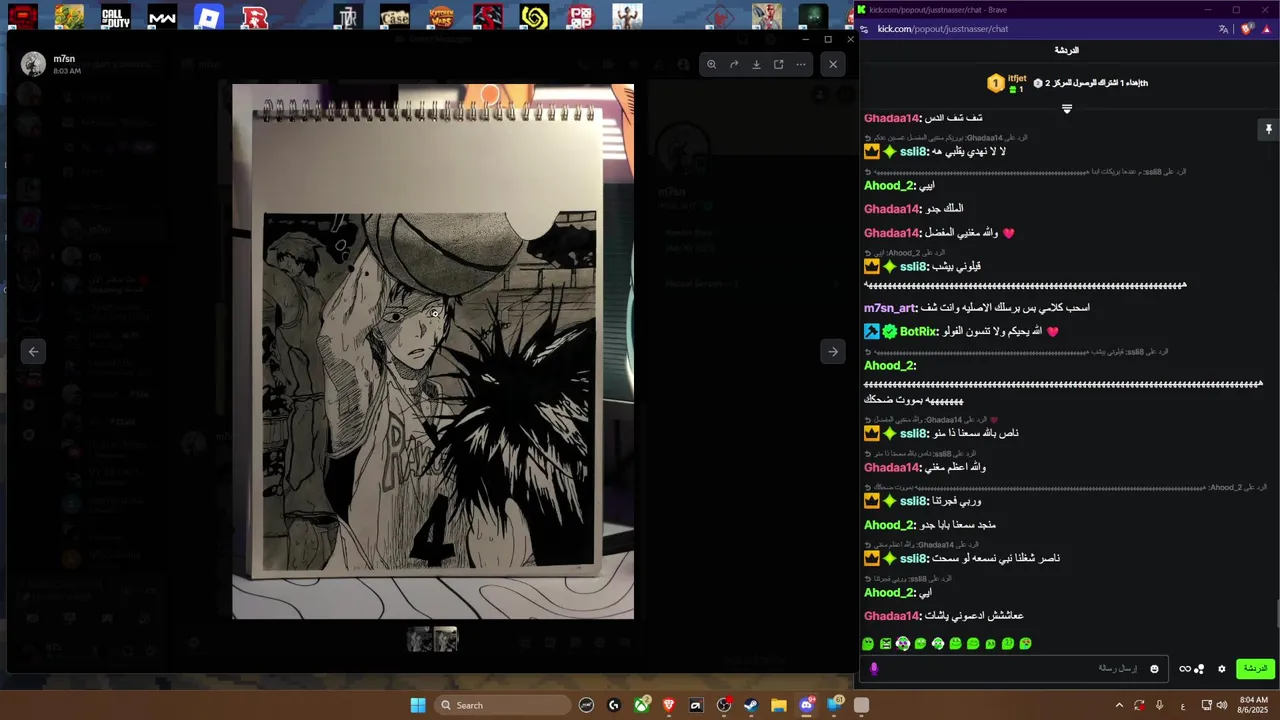
Task: Click the m7sn username in the viewer header
Action: coord(64,59)
